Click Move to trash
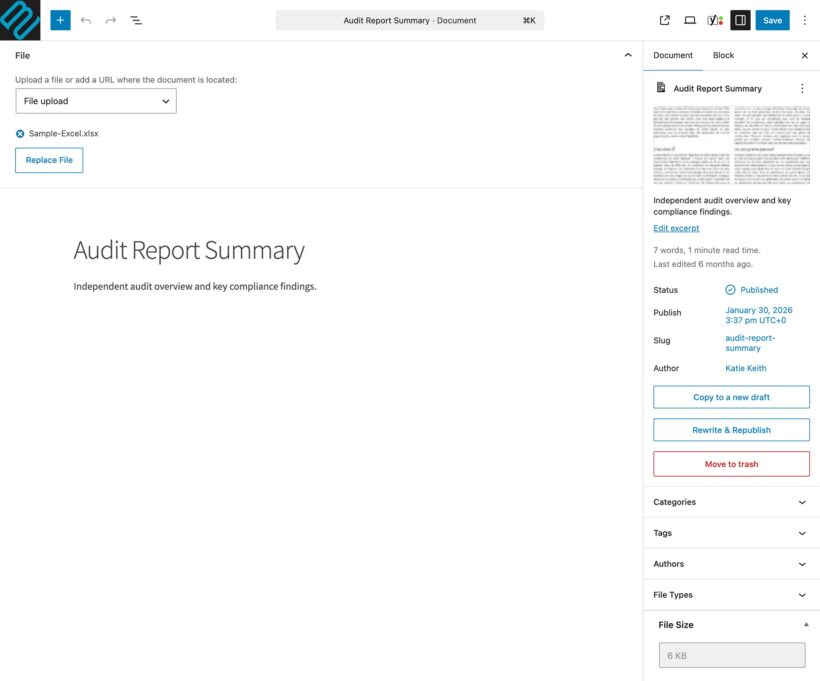Viewport: 820px width, 681px height. pyautogui.click(x=731, y=464)
